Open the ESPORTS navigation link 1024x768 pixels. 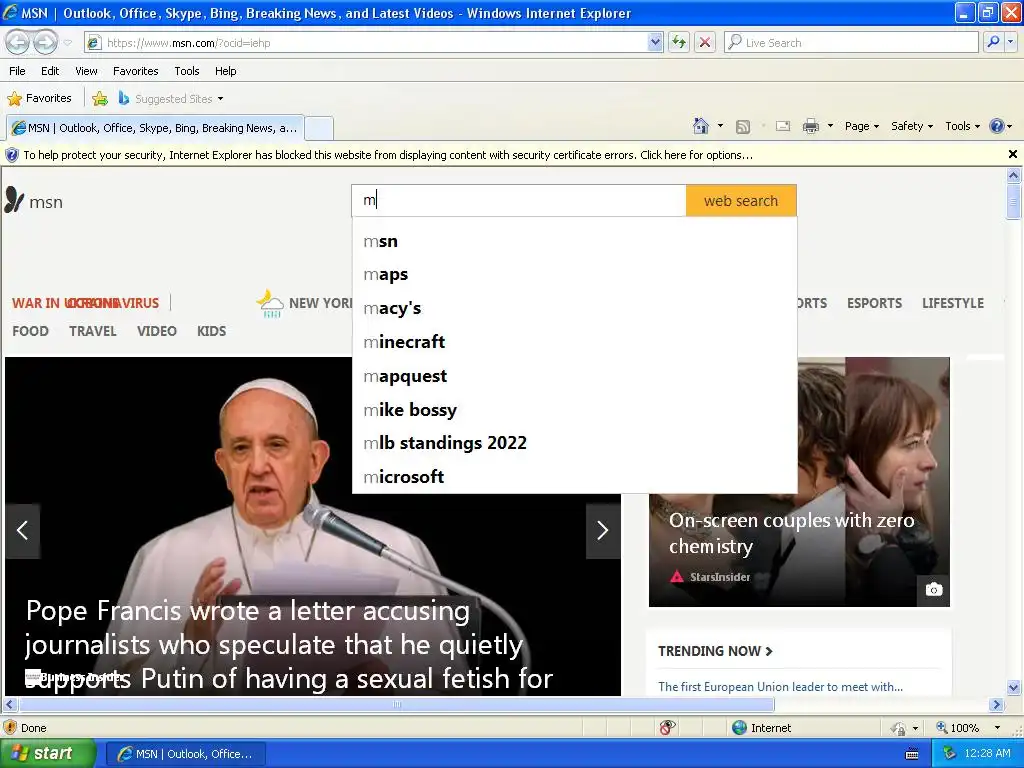click(874, 303)
